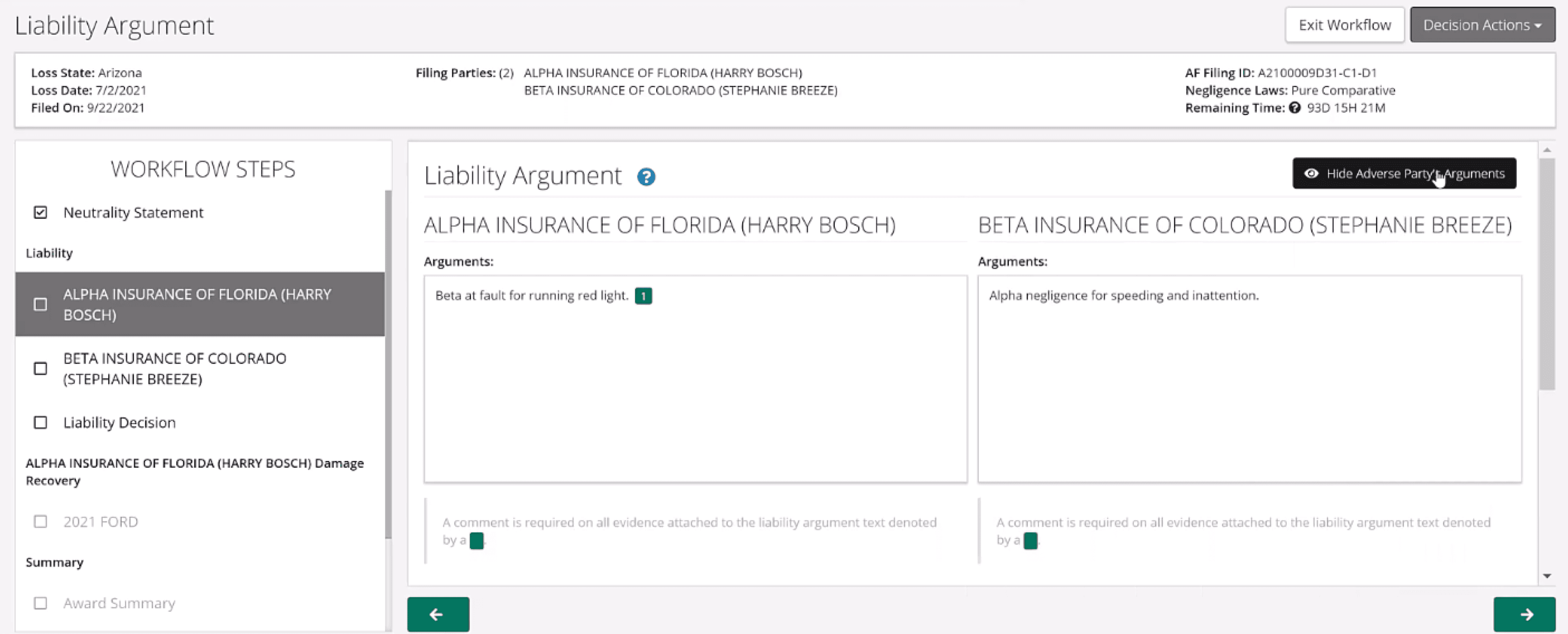This screenshot has width=1568, height=634.
Task: Click eye icon on Hide Adverse Party button
Action: [1311, 174]
